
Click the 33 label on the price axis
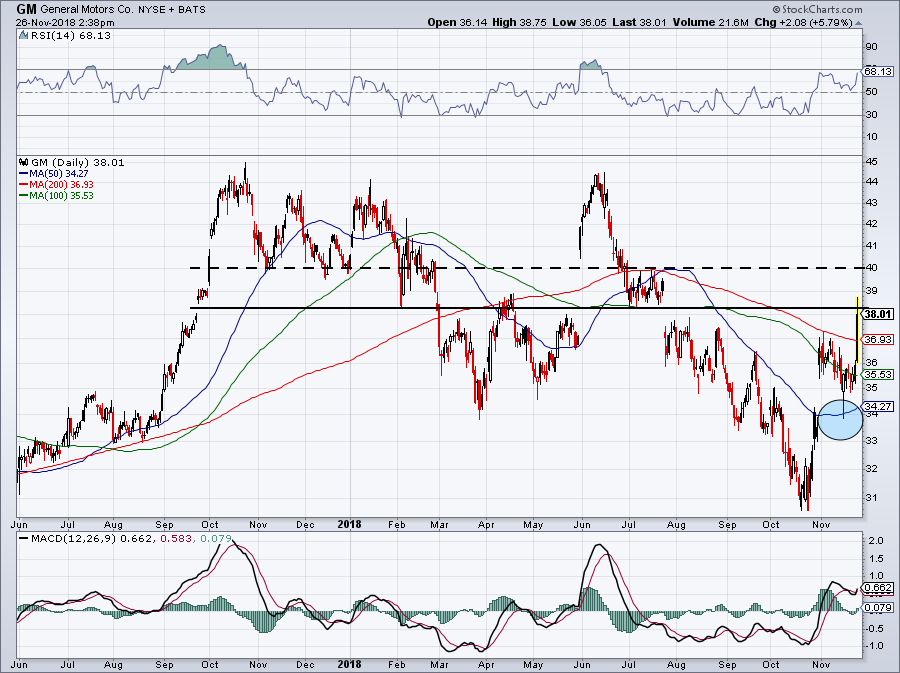coord(871,441)
